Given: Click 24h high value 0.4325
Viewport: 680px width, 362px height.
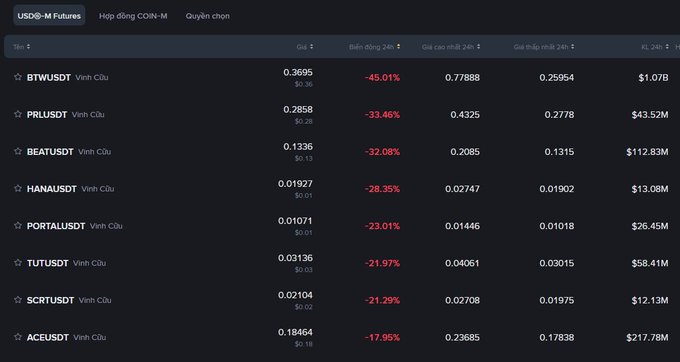Looking at the screenshot, I should 465,115.
